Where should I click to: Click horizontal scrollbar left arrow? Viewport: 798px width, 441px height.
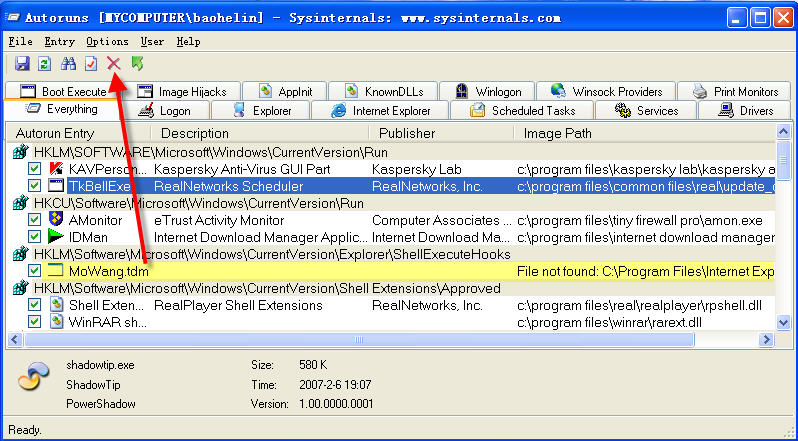pos(15,339)
